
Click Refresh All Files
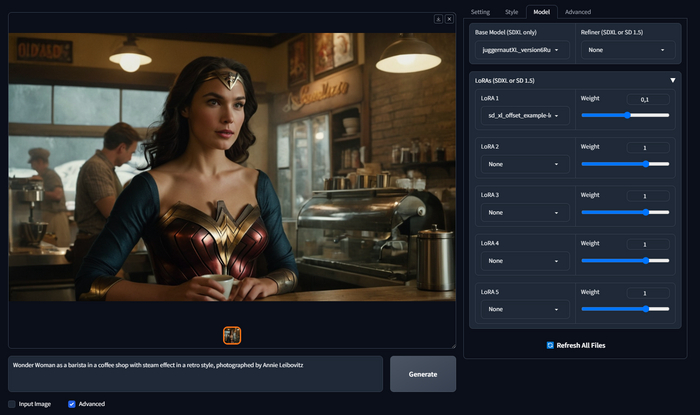tap(576, 345)
